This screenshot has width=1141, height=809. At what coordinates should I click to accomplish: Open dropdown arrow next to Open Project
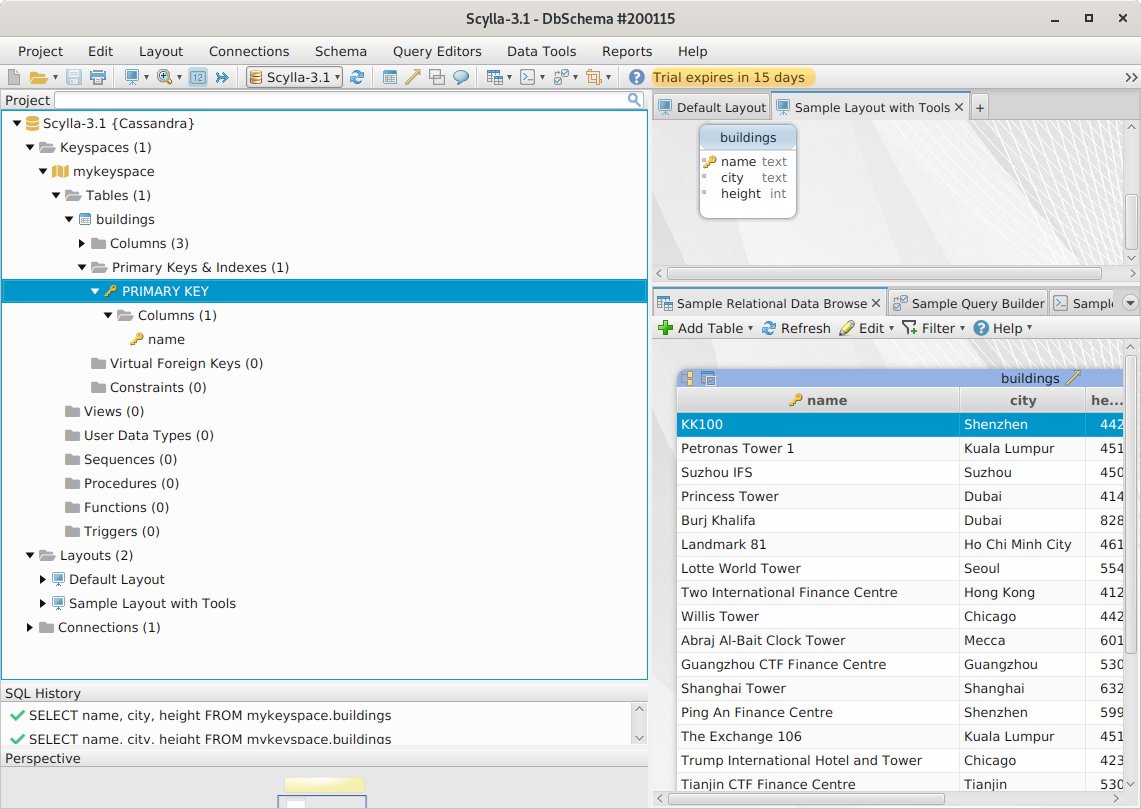coord(55,77)
